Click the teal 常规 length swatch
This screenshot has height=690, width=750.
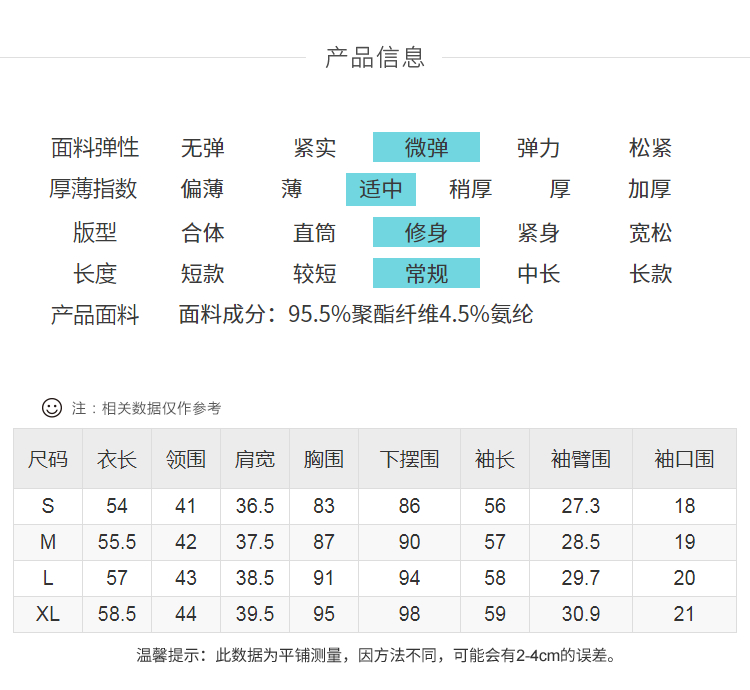(426, 273)
